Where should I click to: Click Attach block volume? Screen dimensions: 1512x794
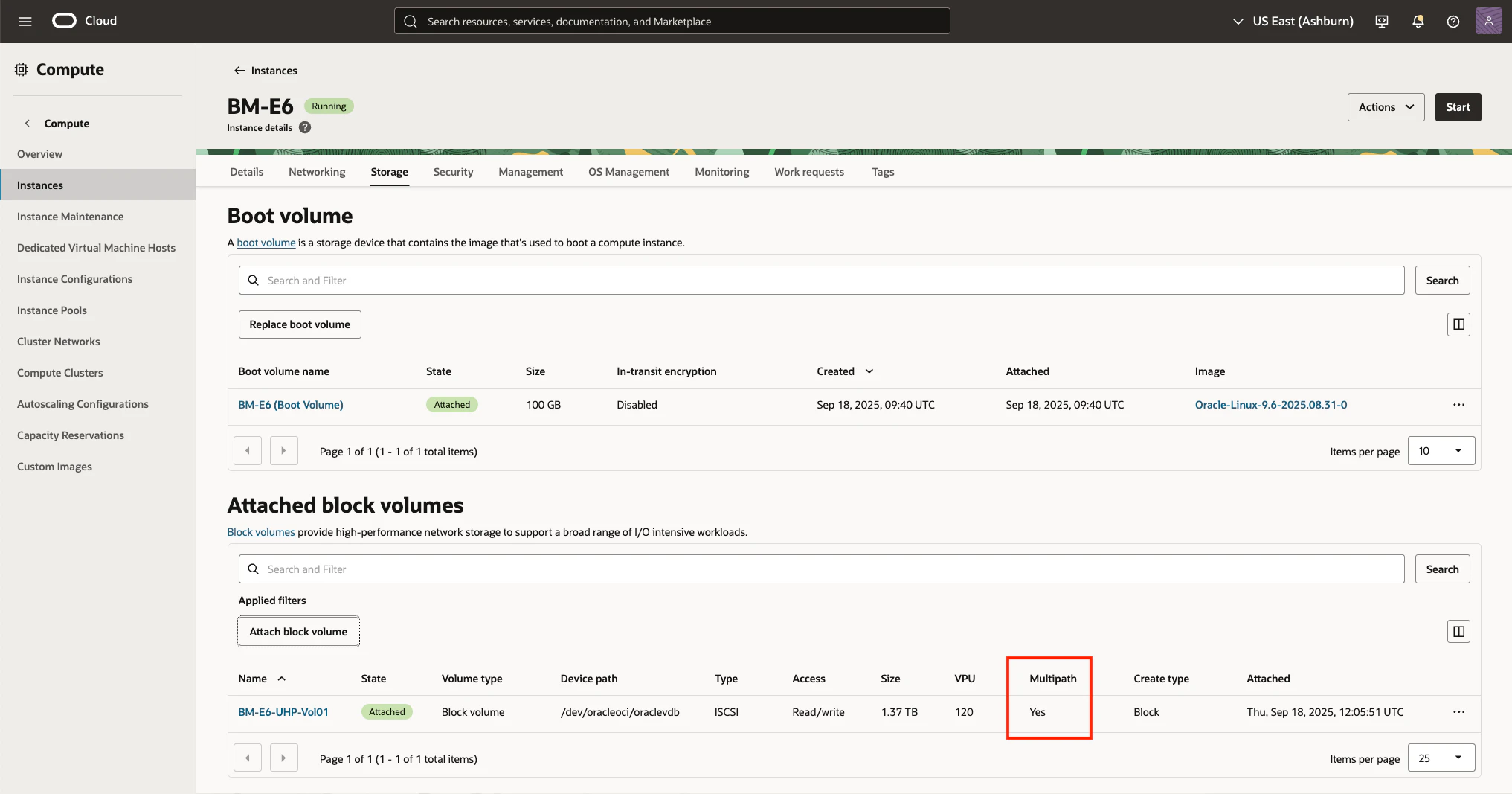click(298, 632)
